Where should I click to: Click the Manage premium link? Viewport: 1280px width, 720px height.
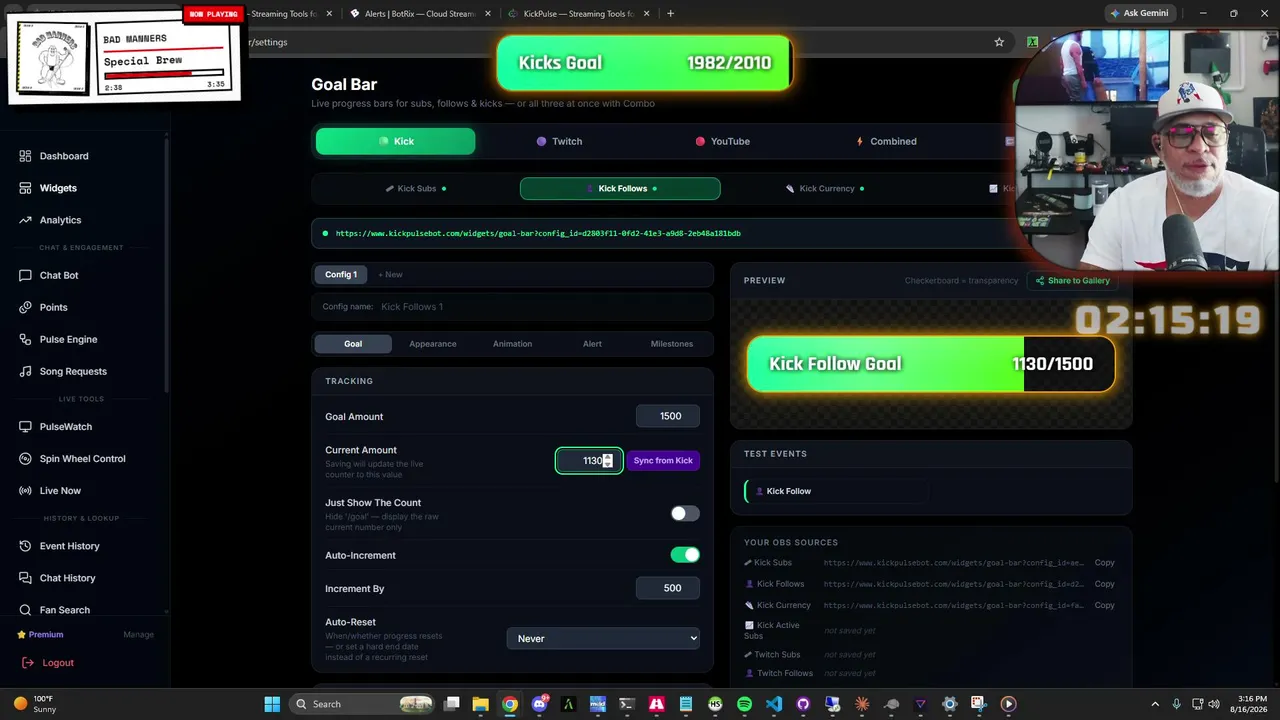138,634
